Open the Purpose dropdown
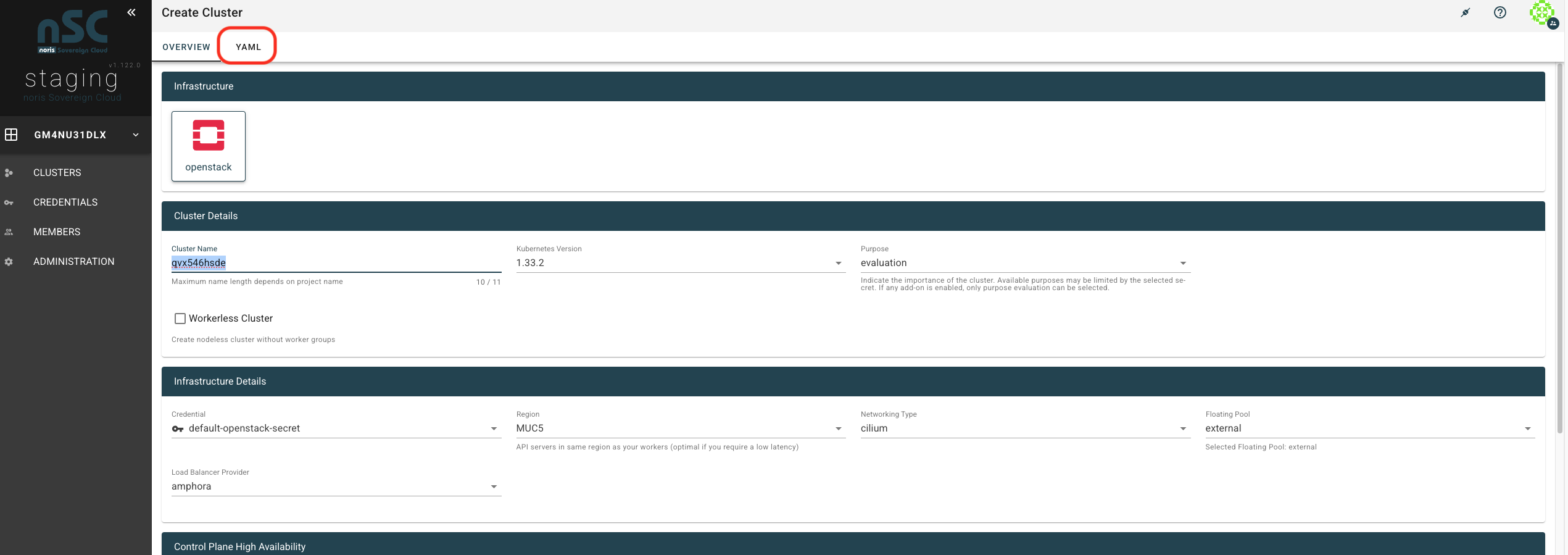1568x555 pixels. tap(1025, 263)
